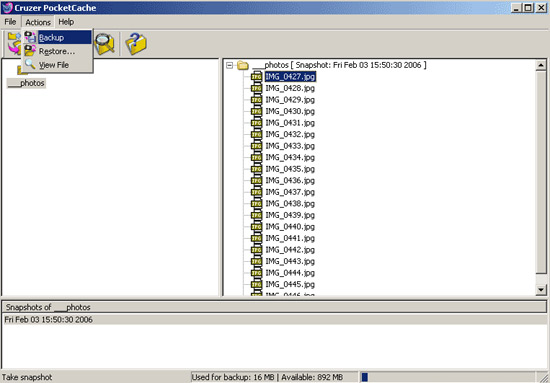Image resolution: width=550 pixels, height=383 pixels.
Task: Choose Backup from the Actions menu
Action: coord(58,38)
